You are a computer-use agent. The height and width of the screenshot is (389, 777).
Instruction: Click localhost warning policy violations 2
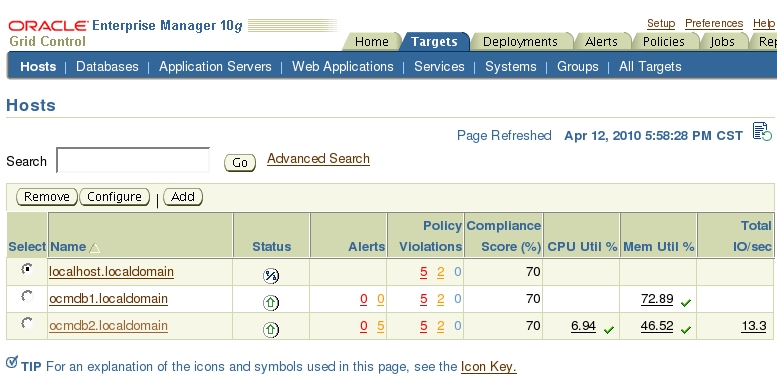pos(441,272)
